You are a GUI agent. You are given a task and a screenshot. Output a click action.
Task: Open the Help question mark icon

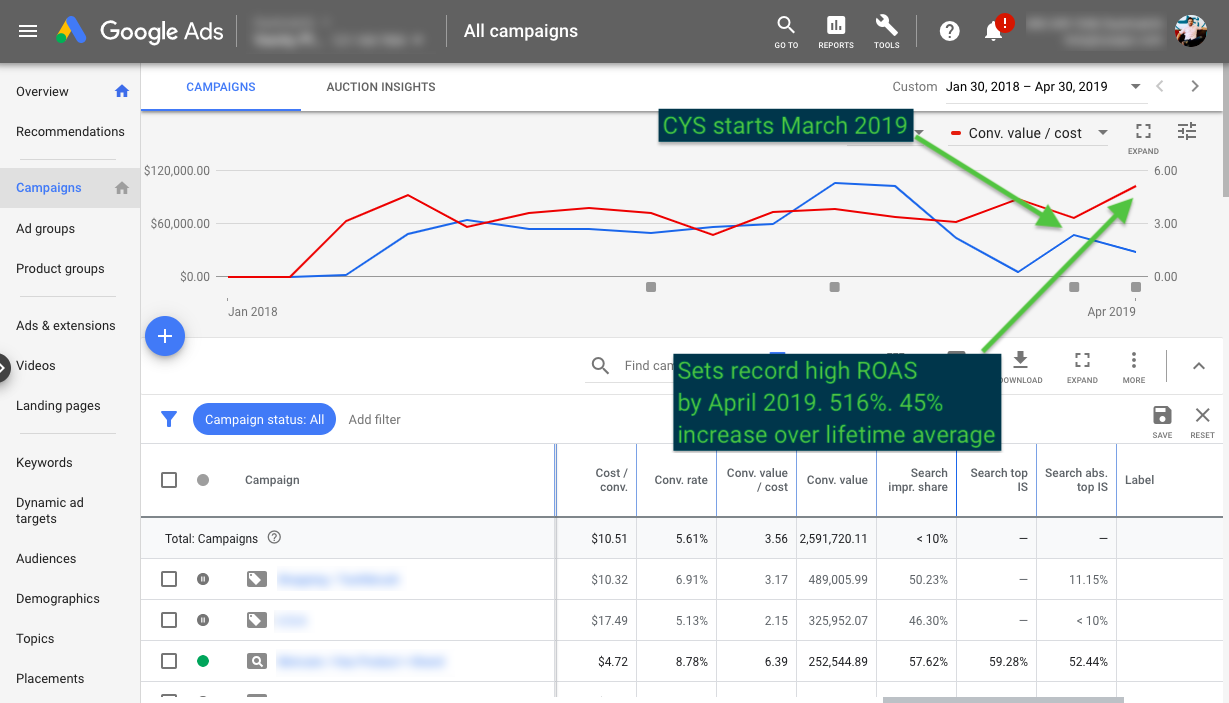[x=950, y=31]
